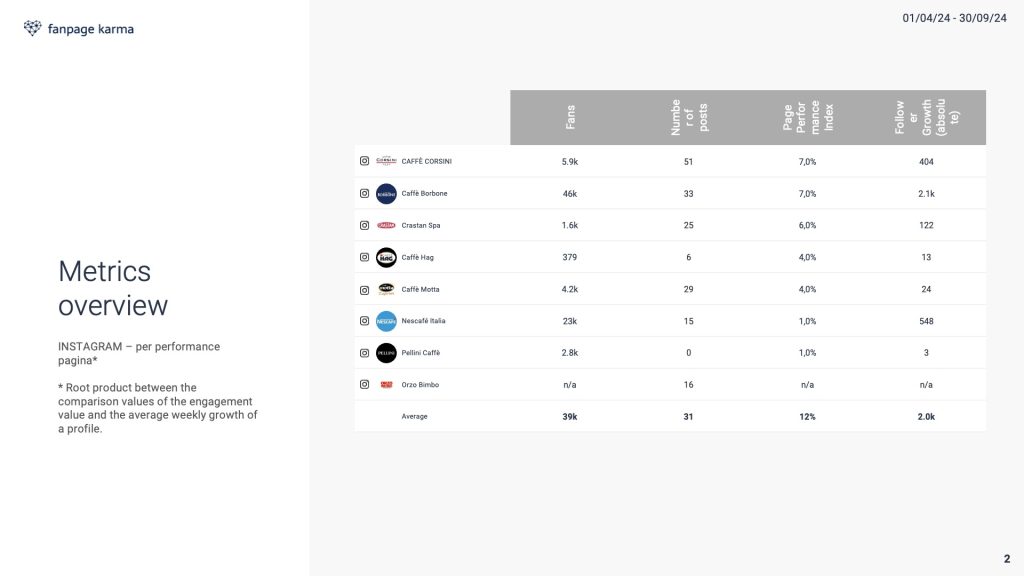Click Instagram icon beside Nescafé Italia
This screenshot has width=1024, height=576.
click(364, 321)
